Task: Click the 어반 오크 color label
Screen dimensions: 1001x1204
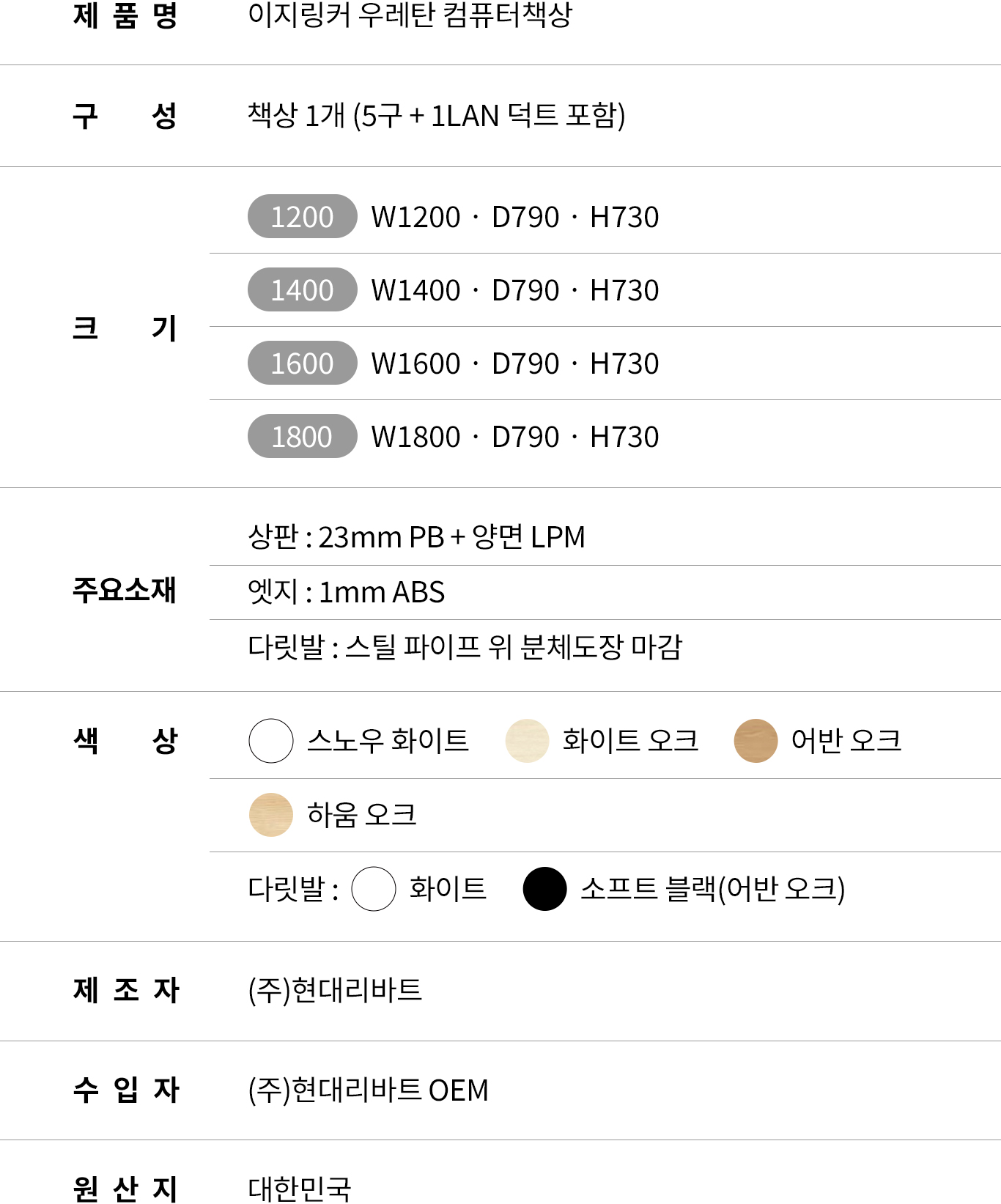Action: click(846, 741)
